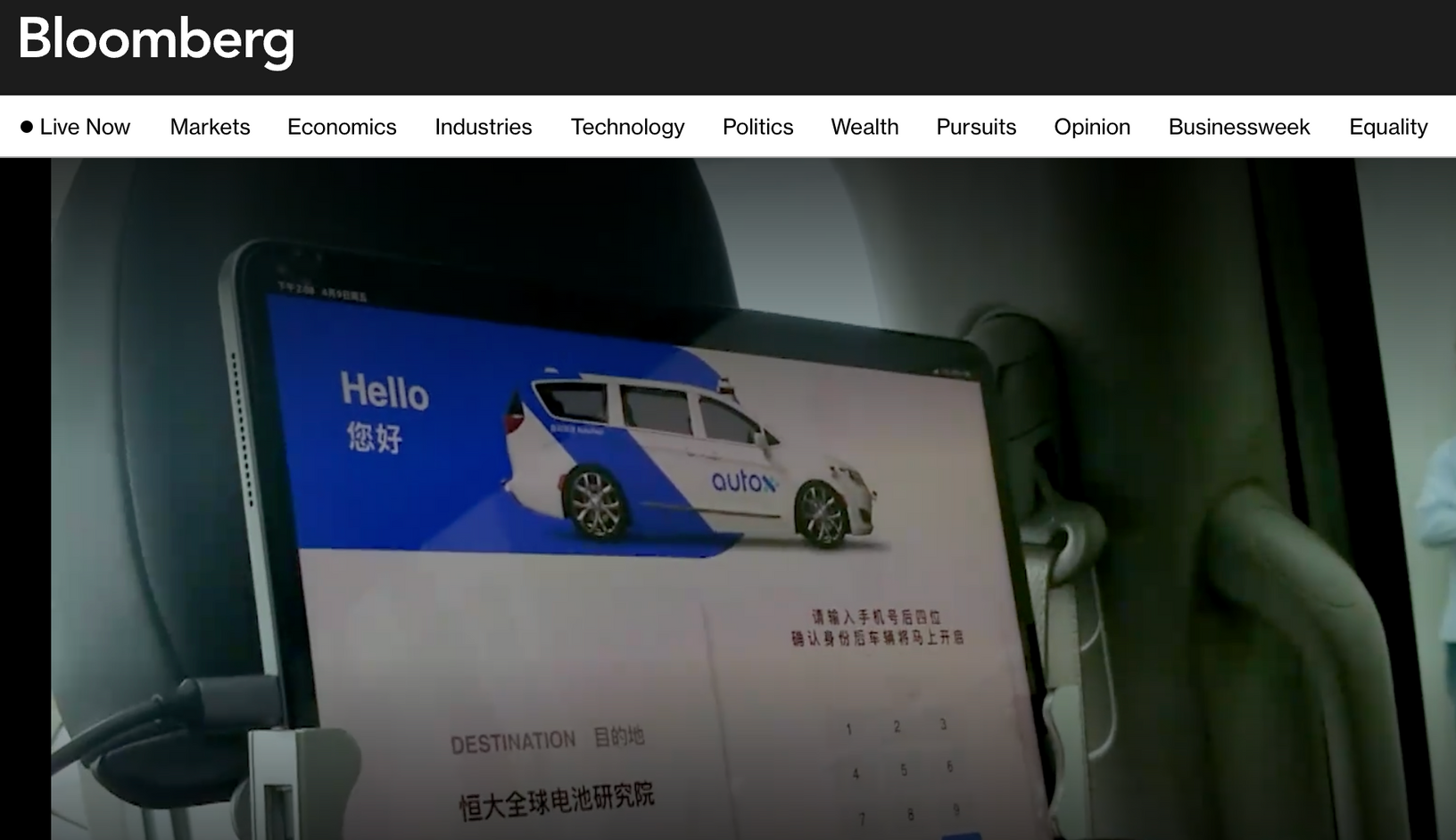
Task: Go to the Wealth section
Action: tap(864, 127)
